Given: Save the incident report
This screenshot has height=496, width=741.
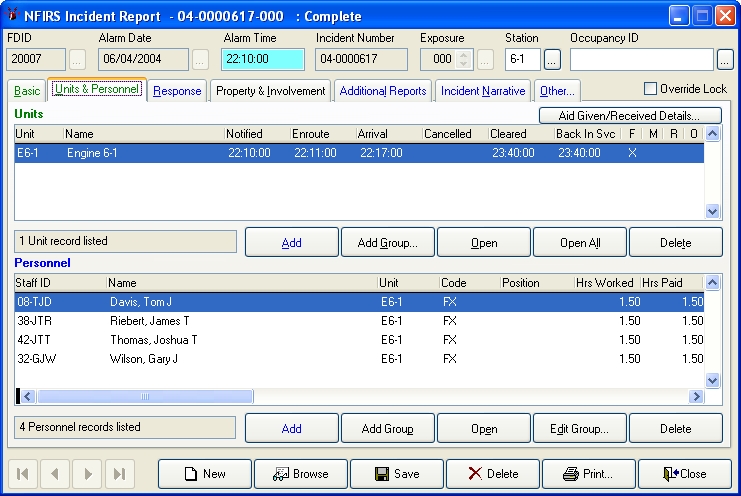Looking at the screenshot, I should pyautogui.click(x=397, y=474).
